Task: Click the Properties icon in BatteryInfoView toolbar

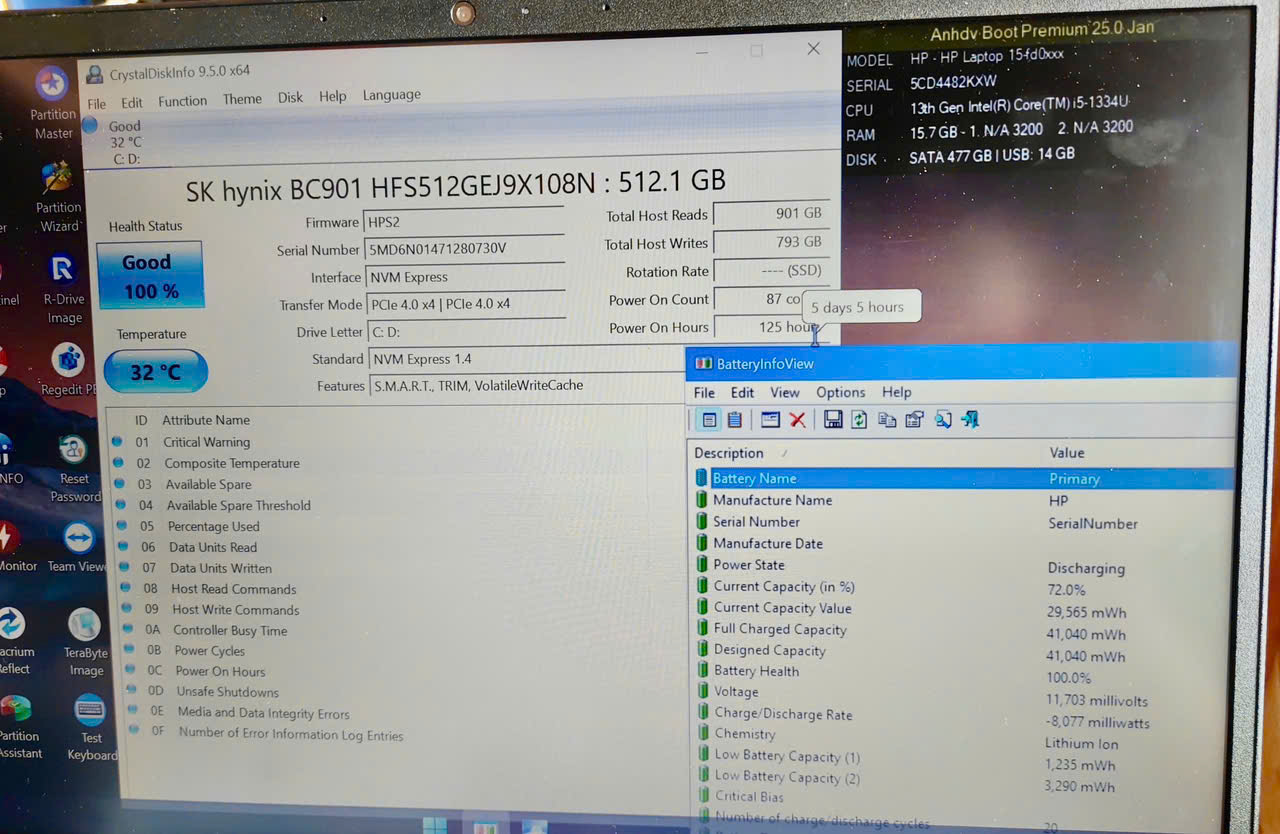Action: [914, 420]
